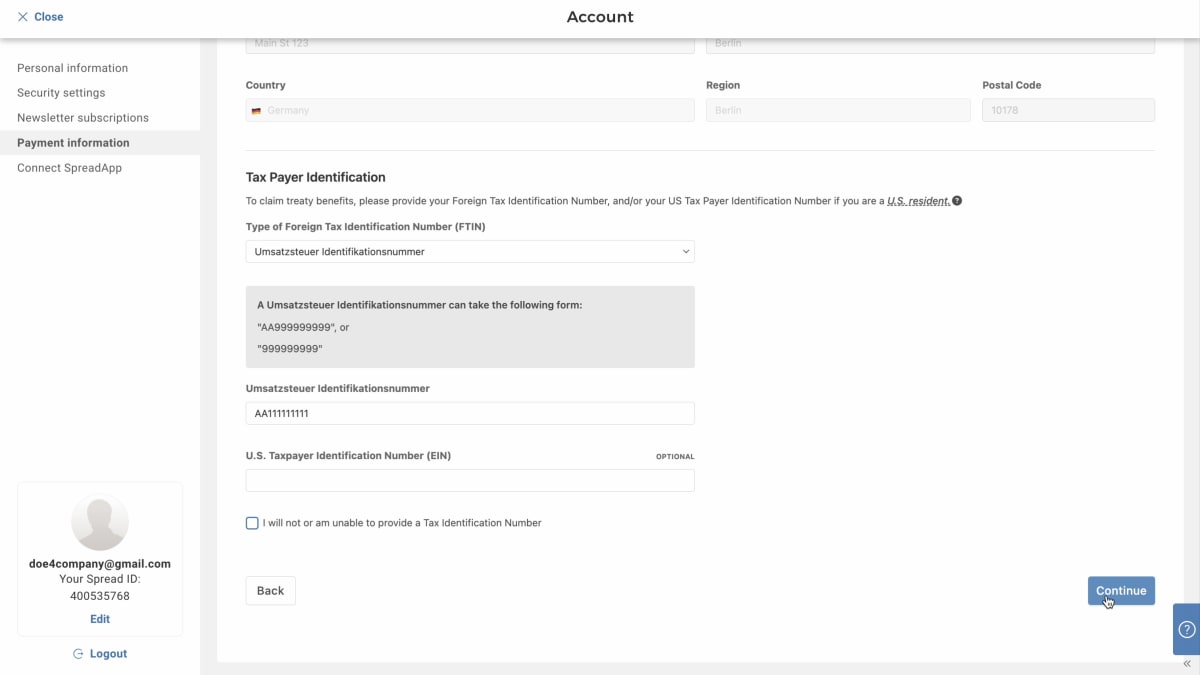Open the U.S. resident link

coord(918,201)
